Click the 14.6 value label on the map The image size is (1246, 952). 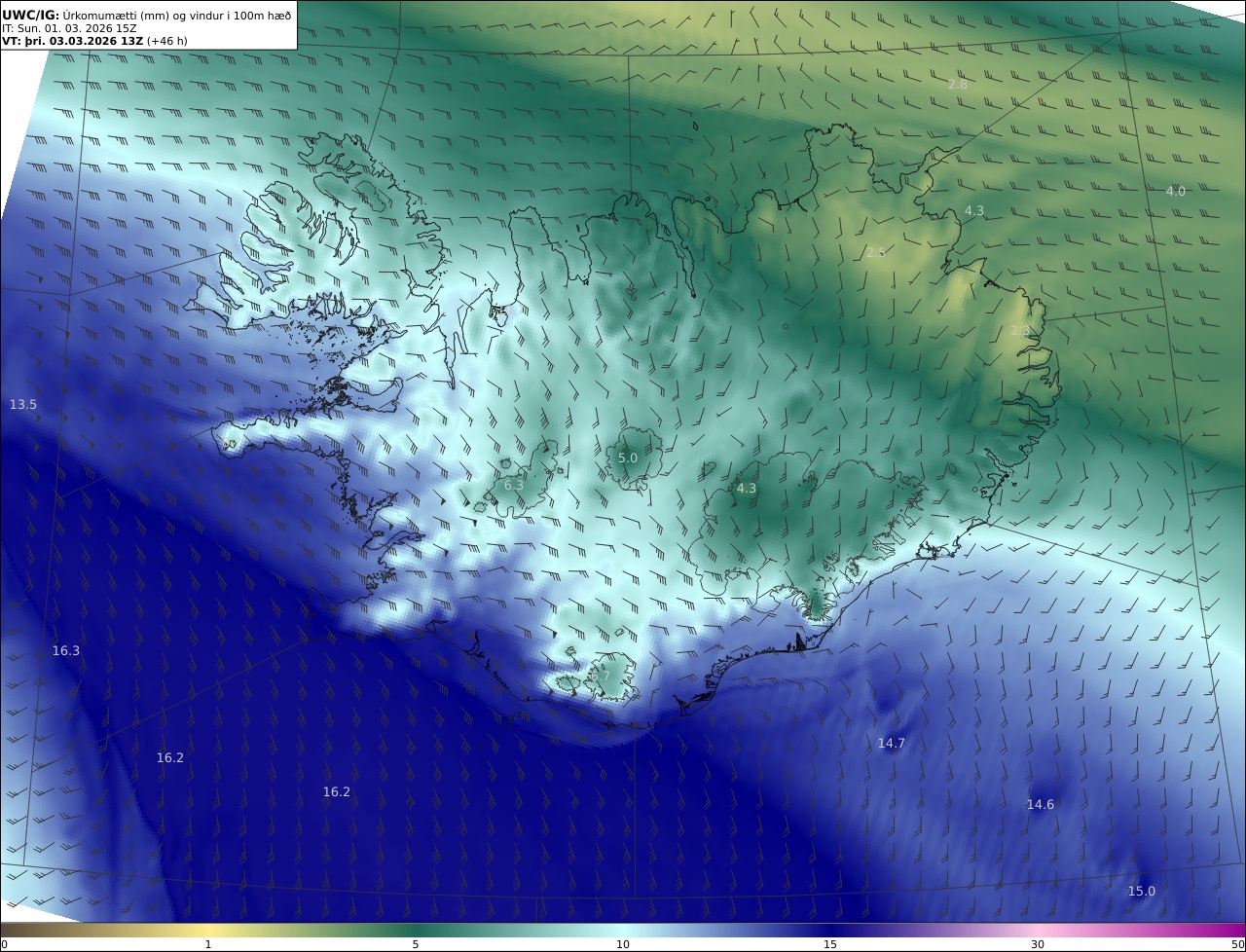1041,804
